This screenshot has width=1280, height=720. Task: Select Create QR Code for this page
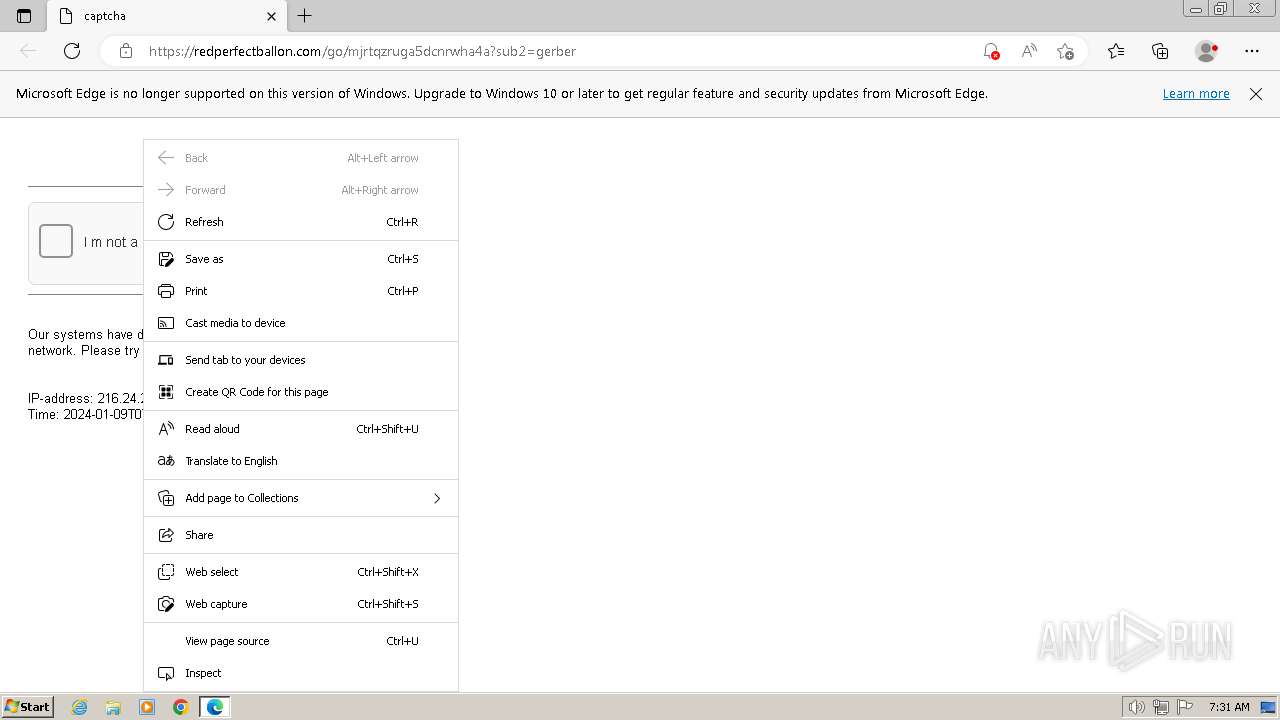301,392
